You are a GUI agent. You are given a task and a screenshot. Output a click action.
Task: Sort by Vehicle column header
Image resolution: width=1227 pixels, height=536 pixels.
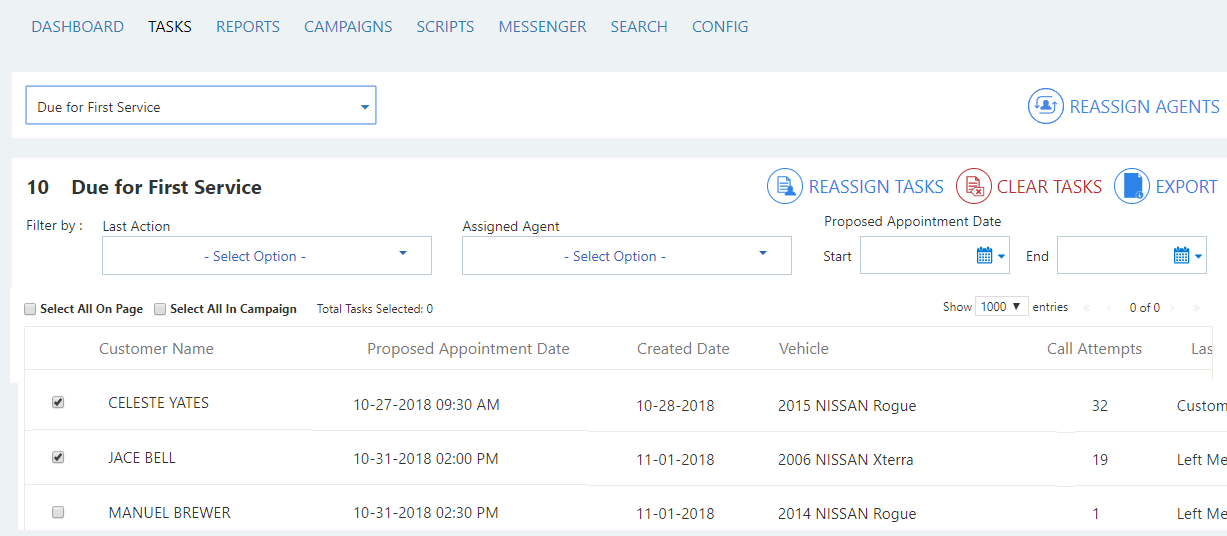[x=804, y=349]
